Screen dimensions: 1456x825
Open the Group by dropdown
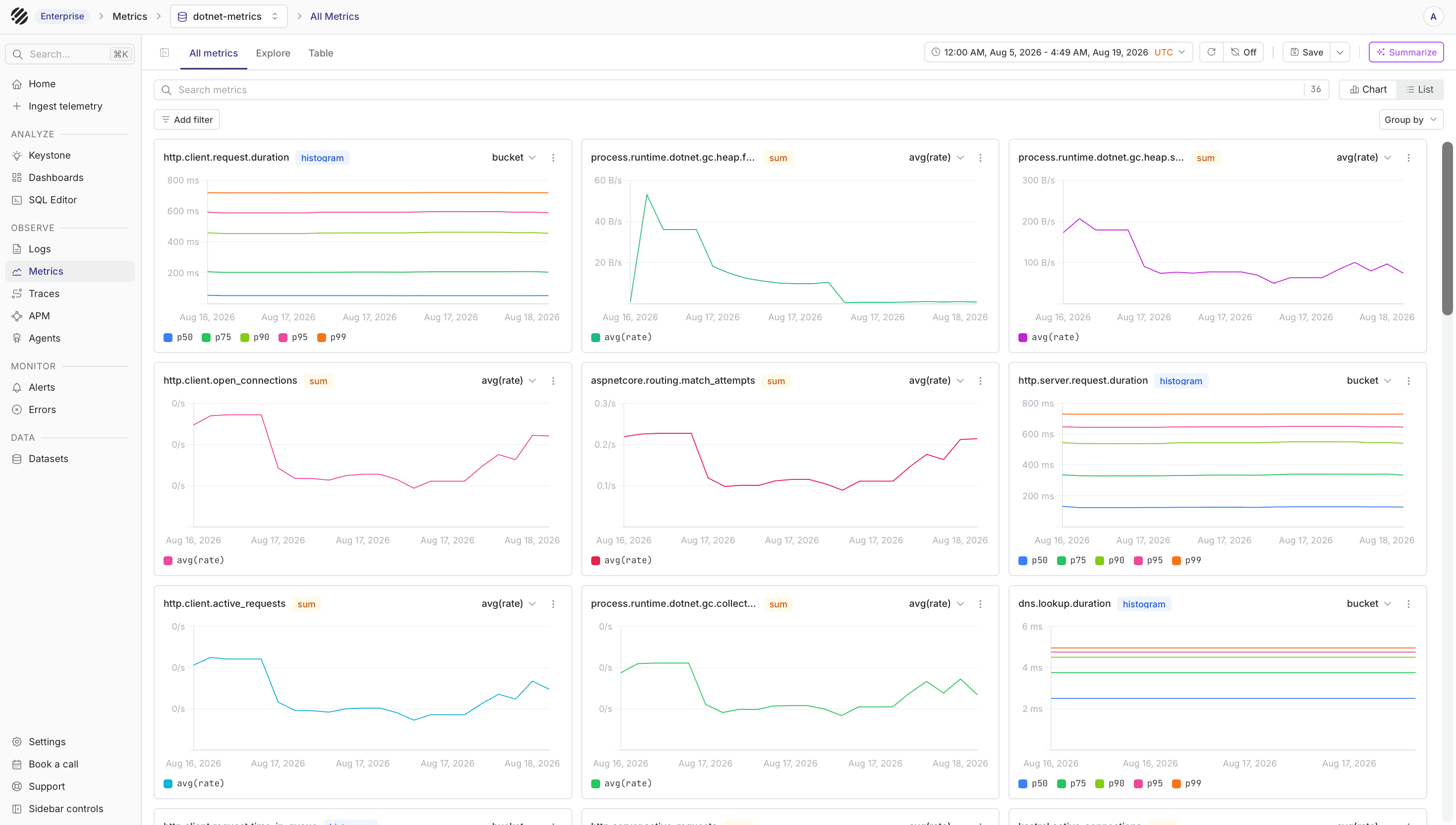[x=1411, y=119]
